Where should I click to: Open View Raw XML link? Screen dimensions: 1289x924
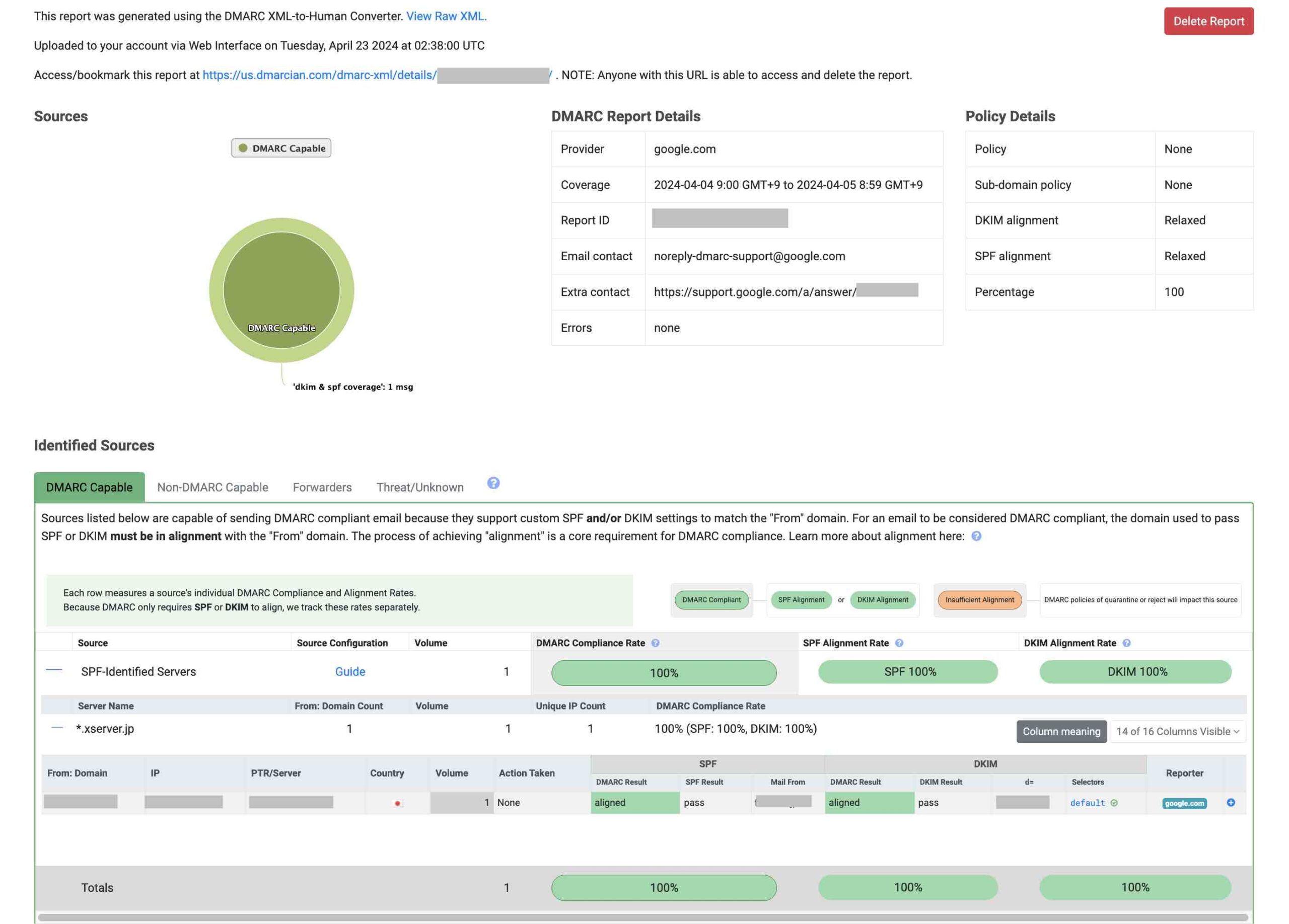[446, 16]
